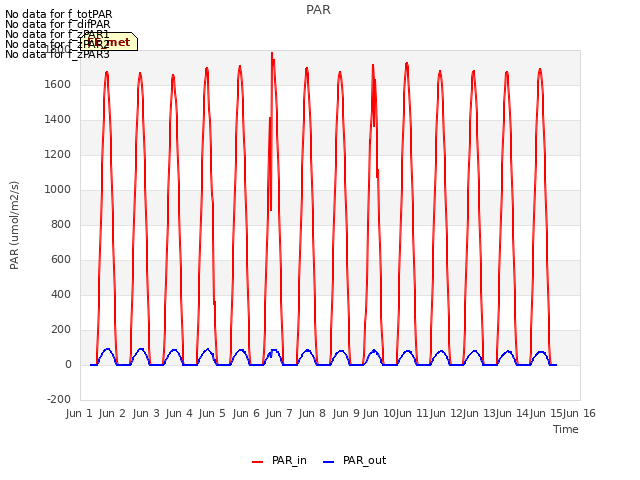This screenshot has width=640, height=480.
Task: Click the 'No data for f_difPAR' message
Action: 58,24
